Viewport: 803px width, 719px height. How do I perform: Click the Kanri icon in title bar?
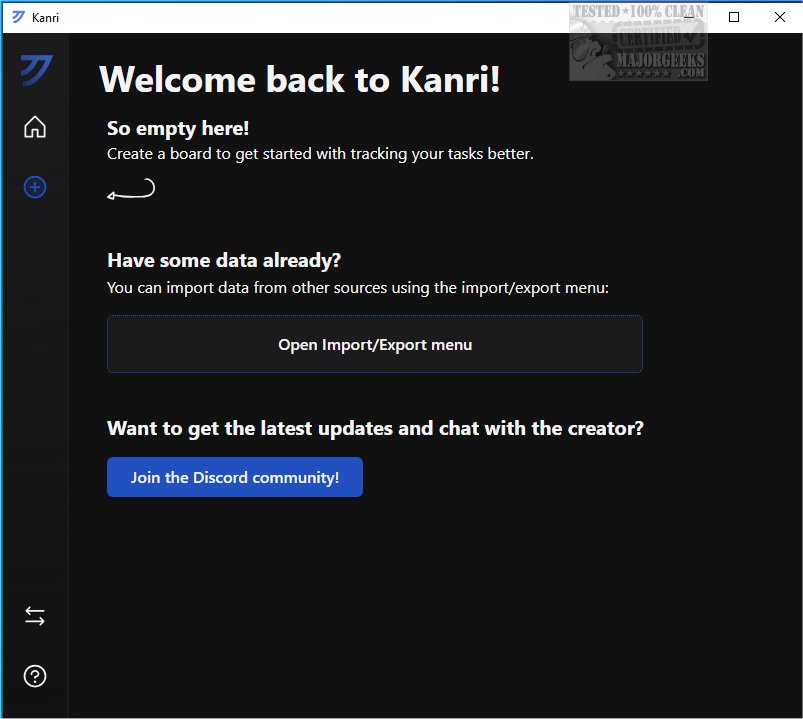coord(18,17)
